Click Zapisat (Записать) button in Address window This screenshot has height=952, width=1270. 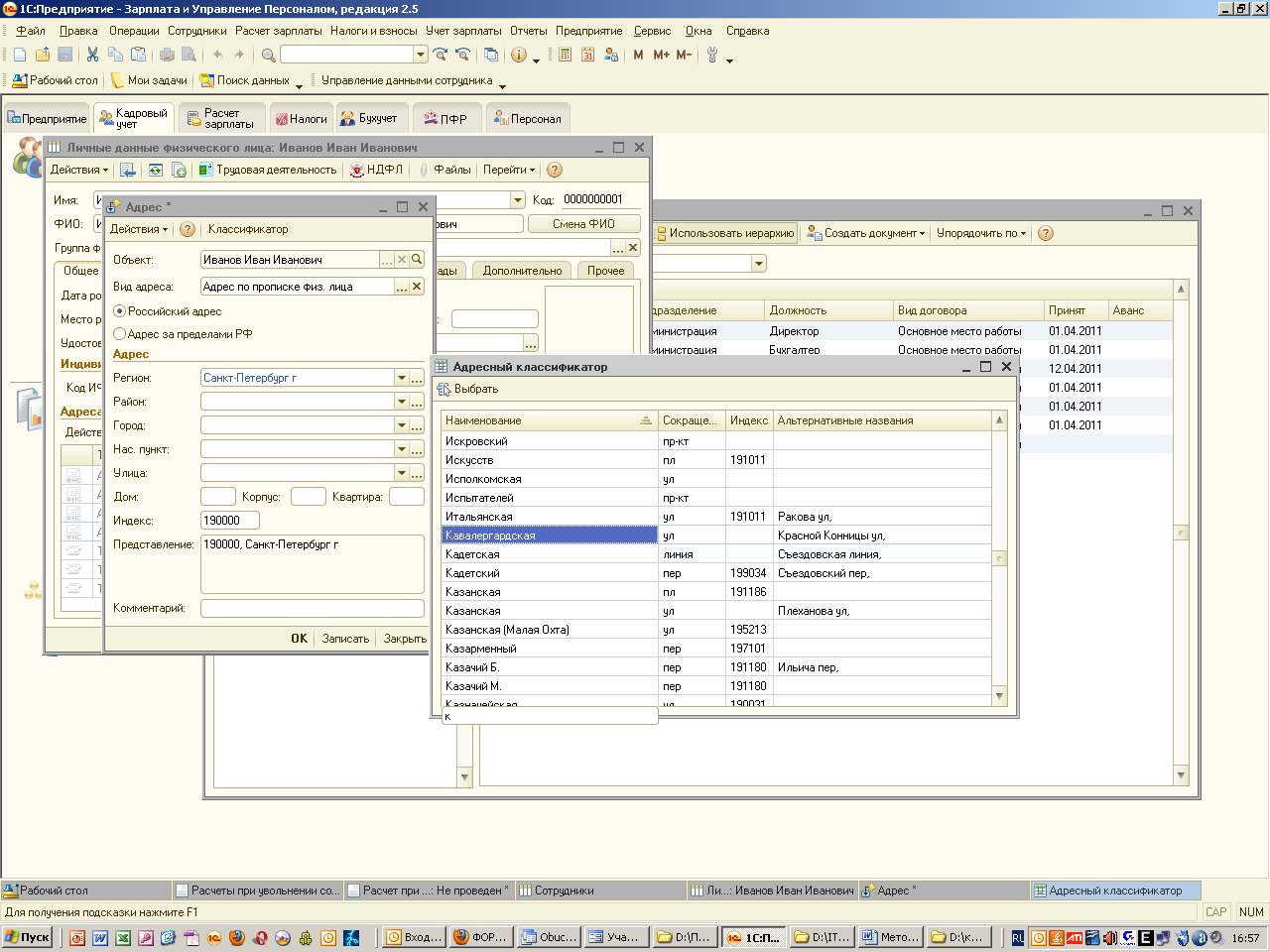tap(345, 639)
